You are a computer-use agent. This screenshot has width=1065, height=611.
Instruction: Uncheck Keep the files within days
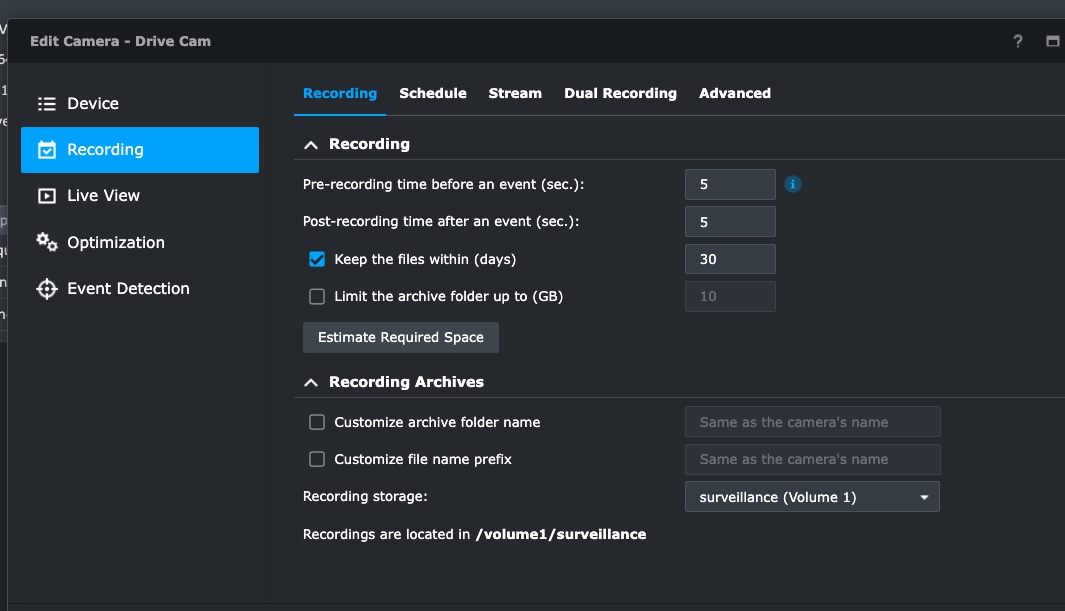317,258
